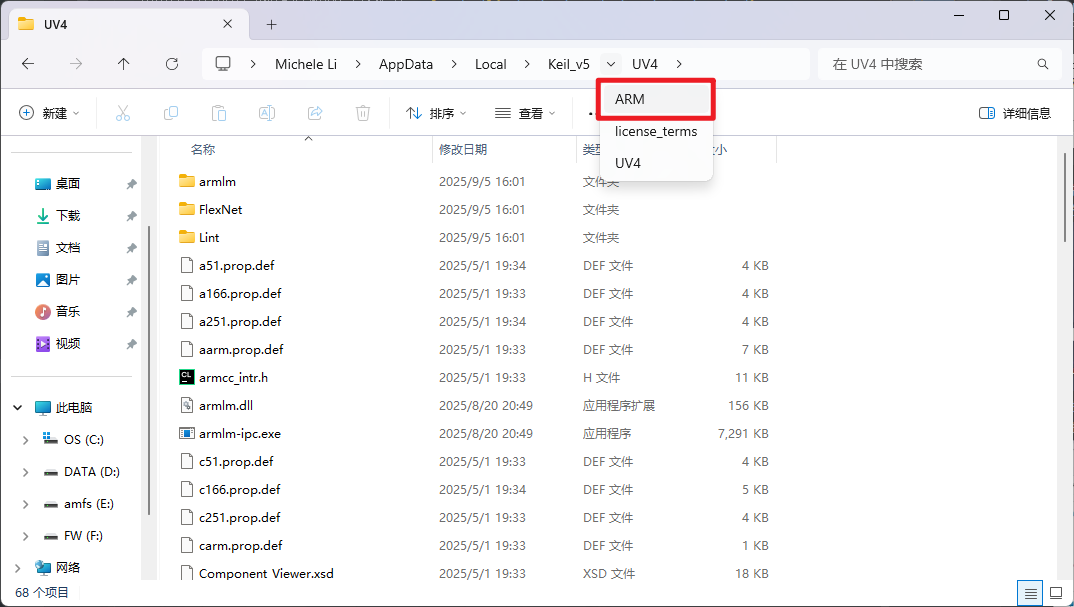Toggle the 详细信息 details pane
The image size is (1074, 607).
point(1015,114)
